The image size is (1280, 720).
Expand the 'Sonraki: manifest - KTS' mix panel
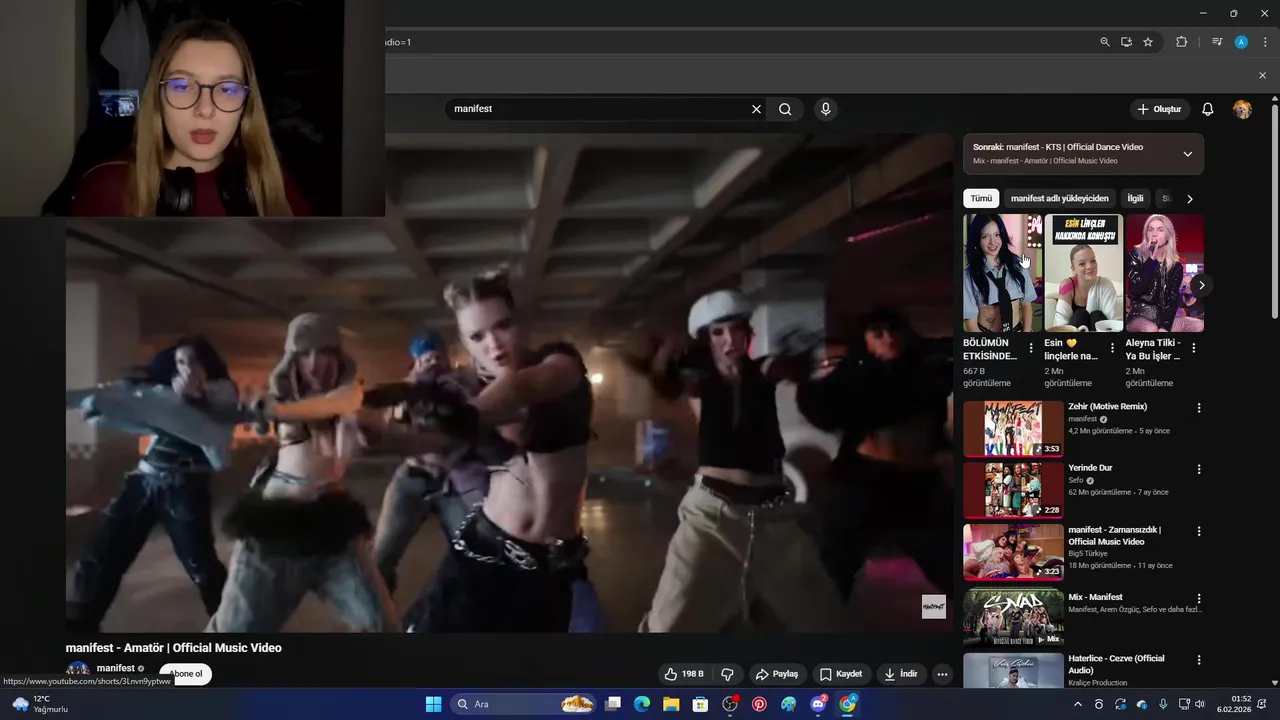pyautogui.click(x=1187, y=154)
